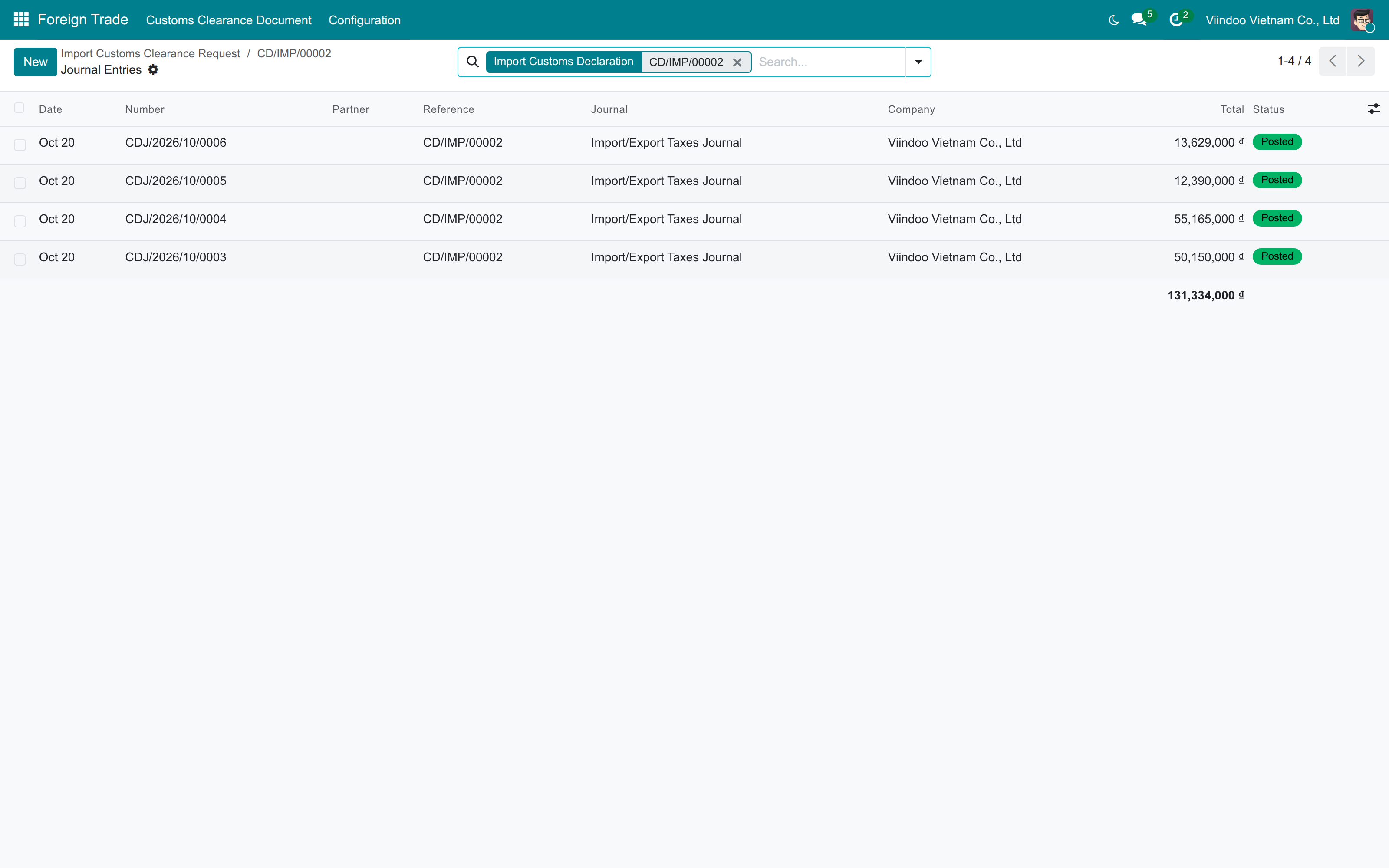
Task: Open the Customs Clearance Document menu
Action: click(228, 20)
